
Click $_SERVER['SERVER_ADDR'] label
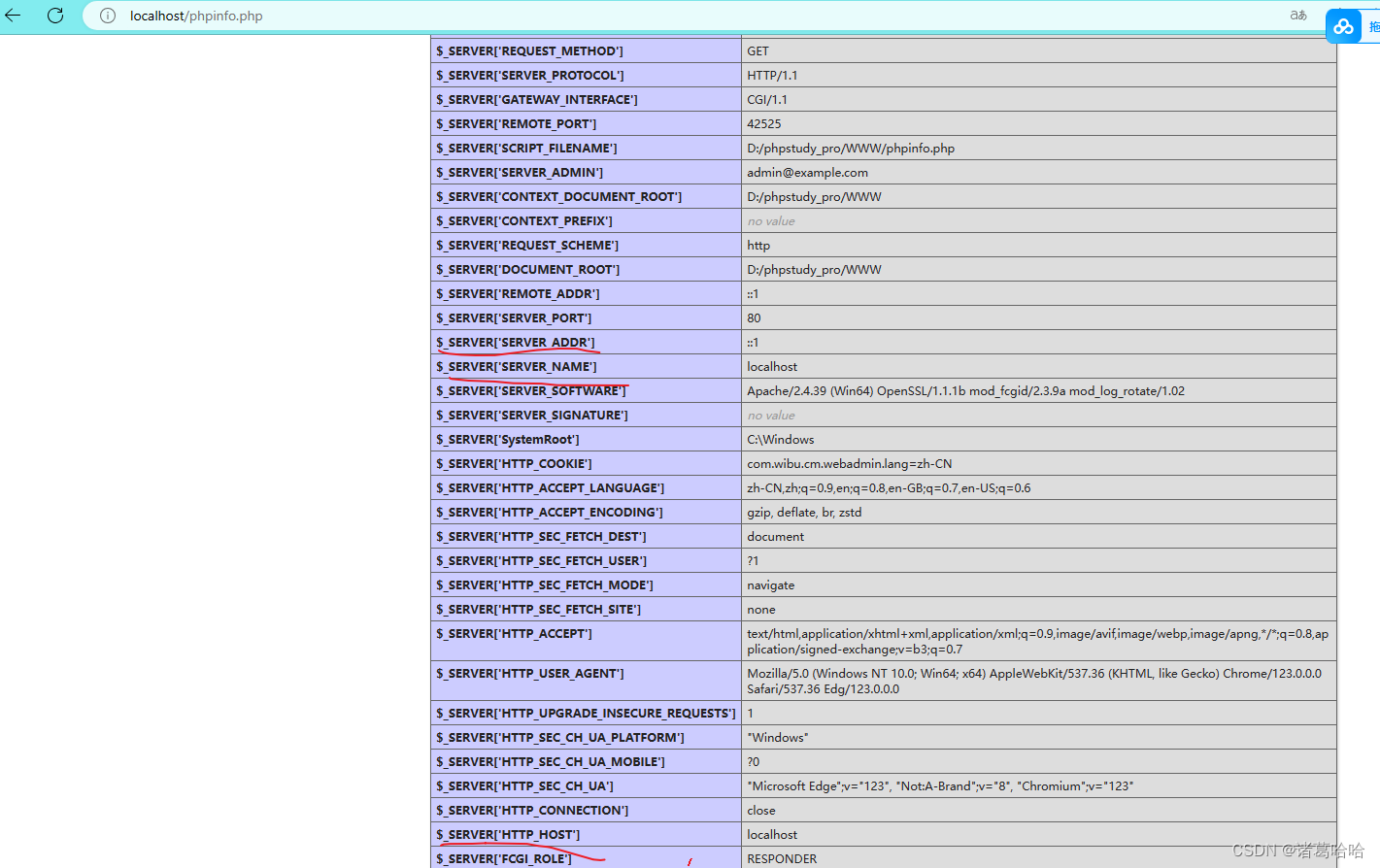pos(516,342)
